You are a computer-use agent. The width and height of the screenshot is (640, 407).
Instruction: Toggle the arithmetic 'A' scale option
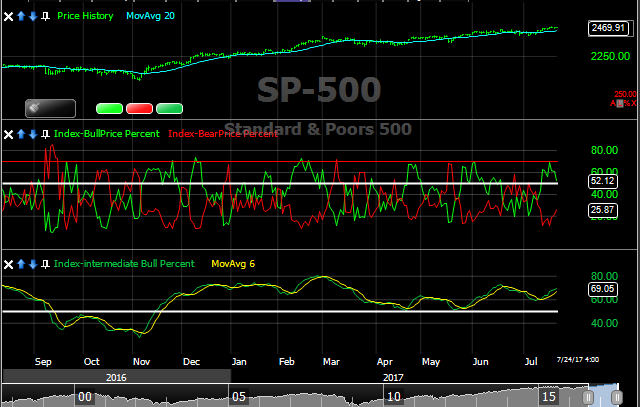coord(613,103)
